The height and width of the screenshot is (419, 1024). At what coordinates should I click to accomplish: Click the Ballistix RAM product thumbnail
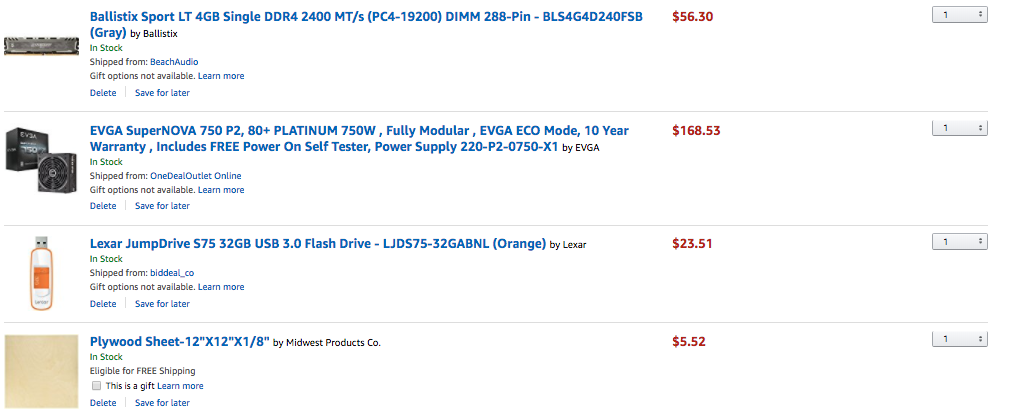click(x=41, y=47)
